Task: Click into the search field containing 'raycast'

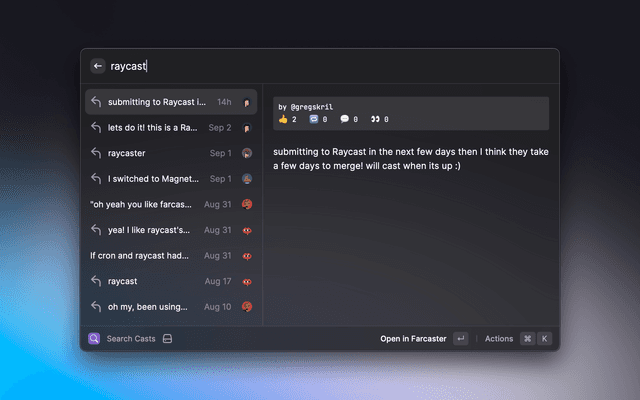Action: (x=300, y=66)
